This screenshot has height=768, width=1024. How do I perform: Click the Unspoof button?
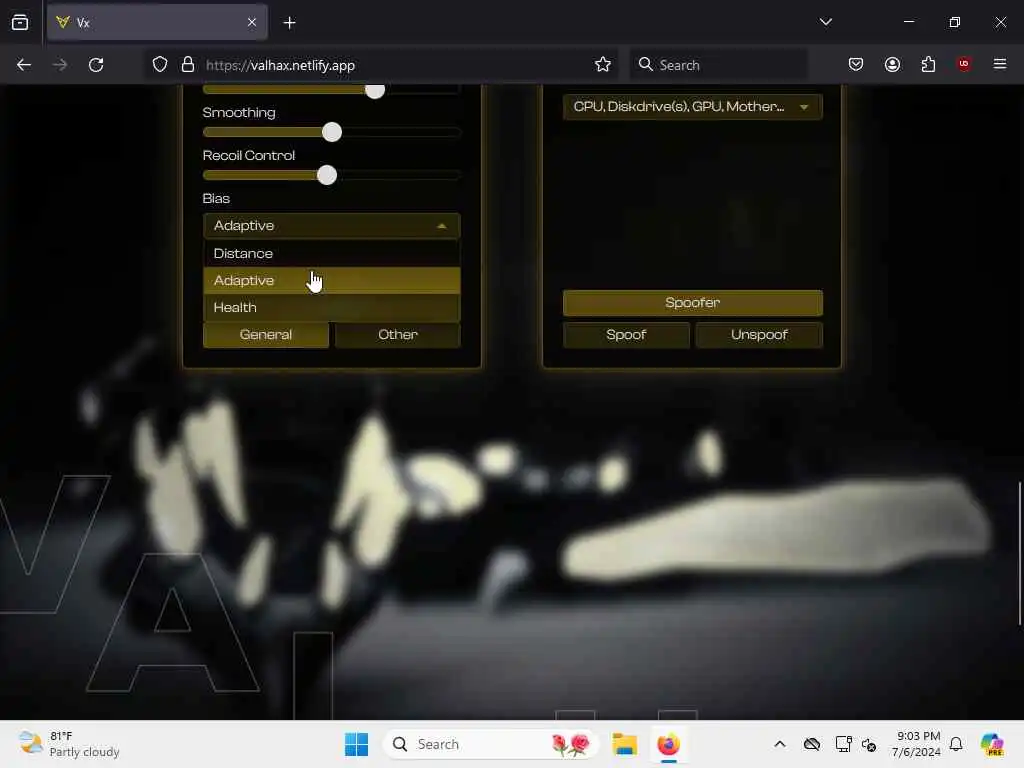[759, 335]
